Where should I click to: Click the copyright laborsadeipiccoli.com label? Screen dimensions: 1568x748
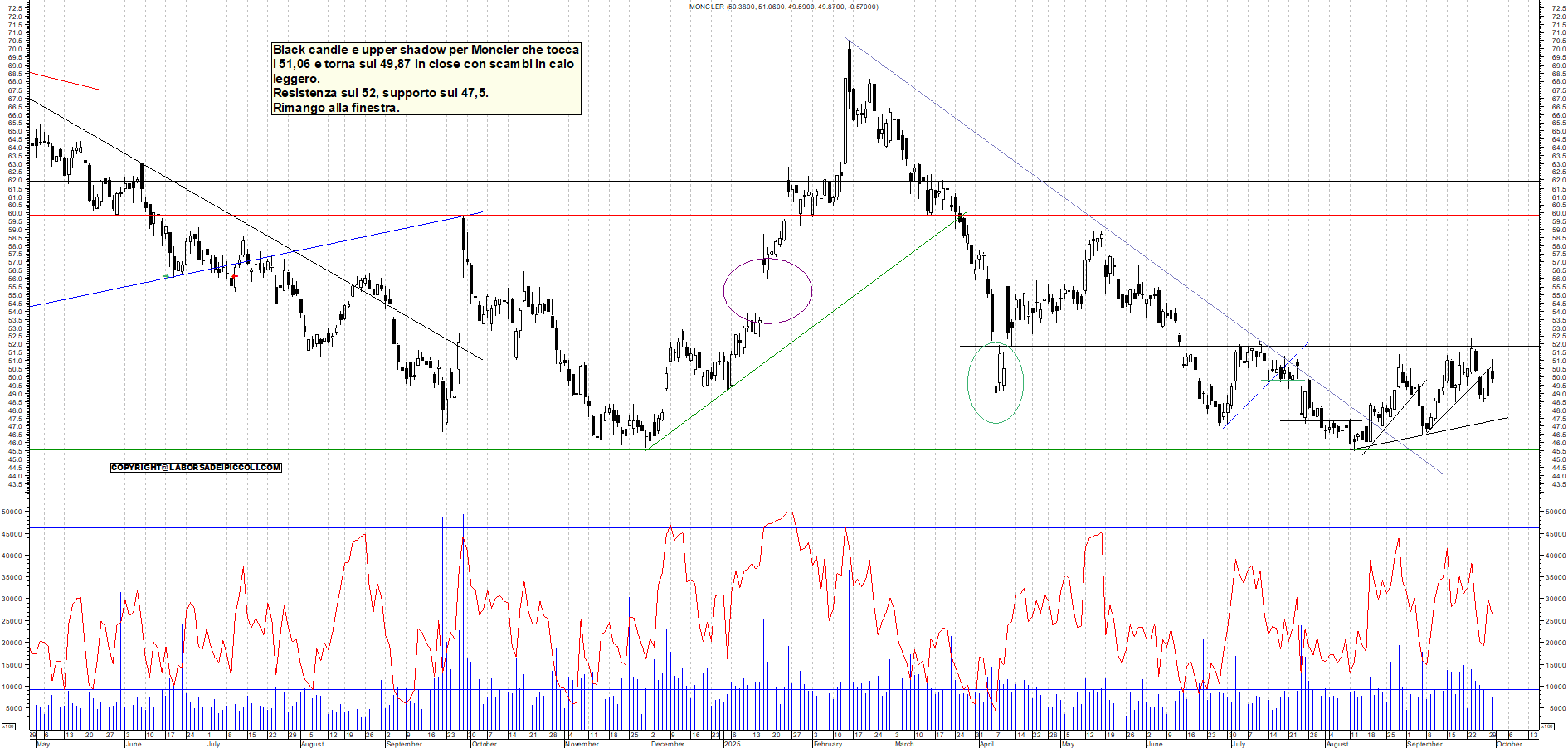tap(196, 468)
